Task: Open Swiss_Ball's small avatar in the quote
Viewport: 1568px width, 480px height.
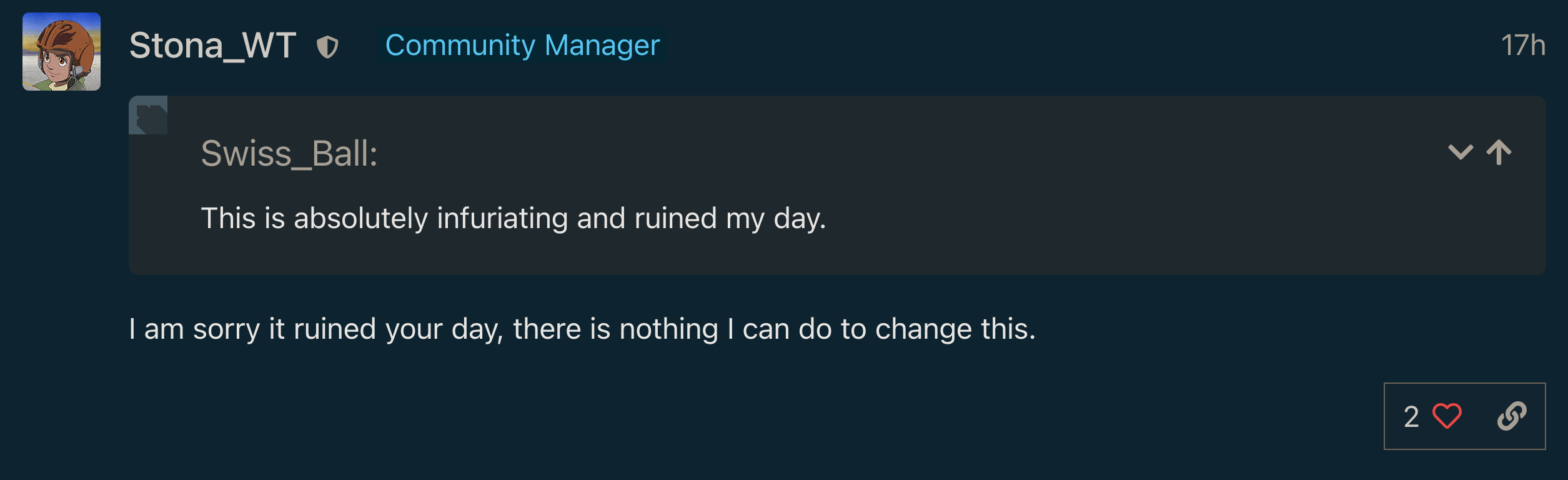Action: tap(148, 115)
